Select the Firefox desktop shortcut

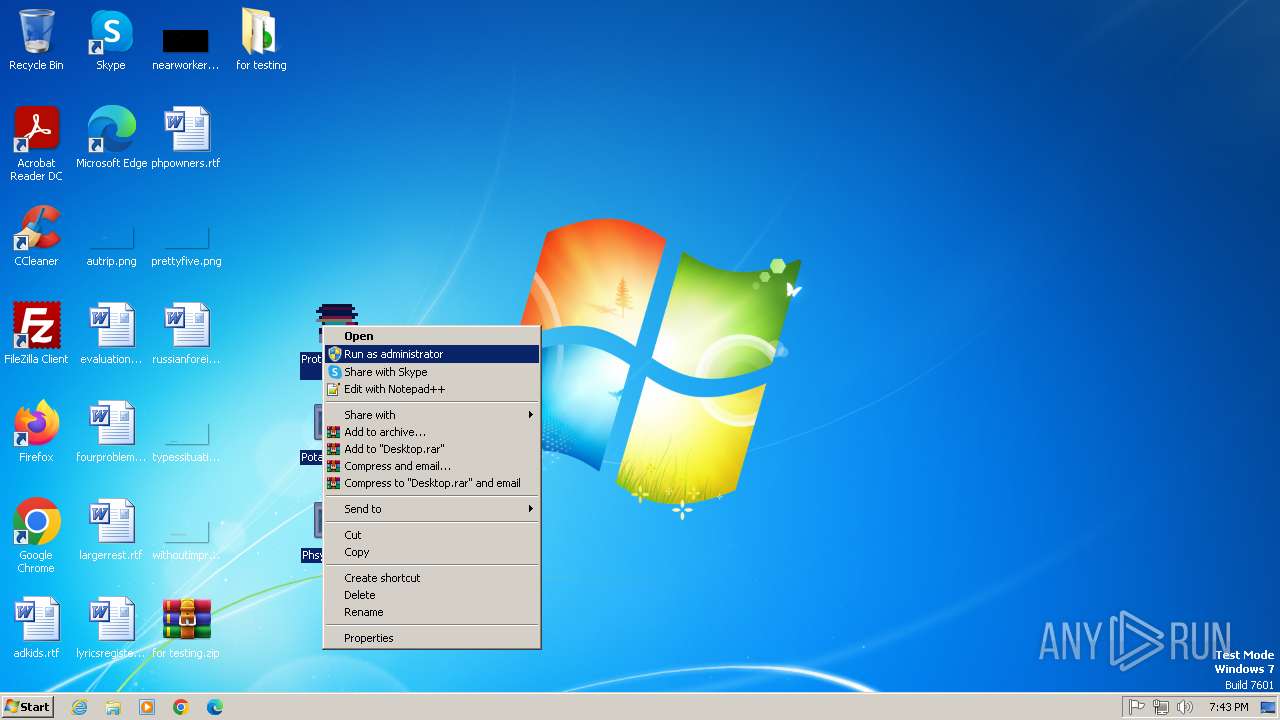point(36,432)
